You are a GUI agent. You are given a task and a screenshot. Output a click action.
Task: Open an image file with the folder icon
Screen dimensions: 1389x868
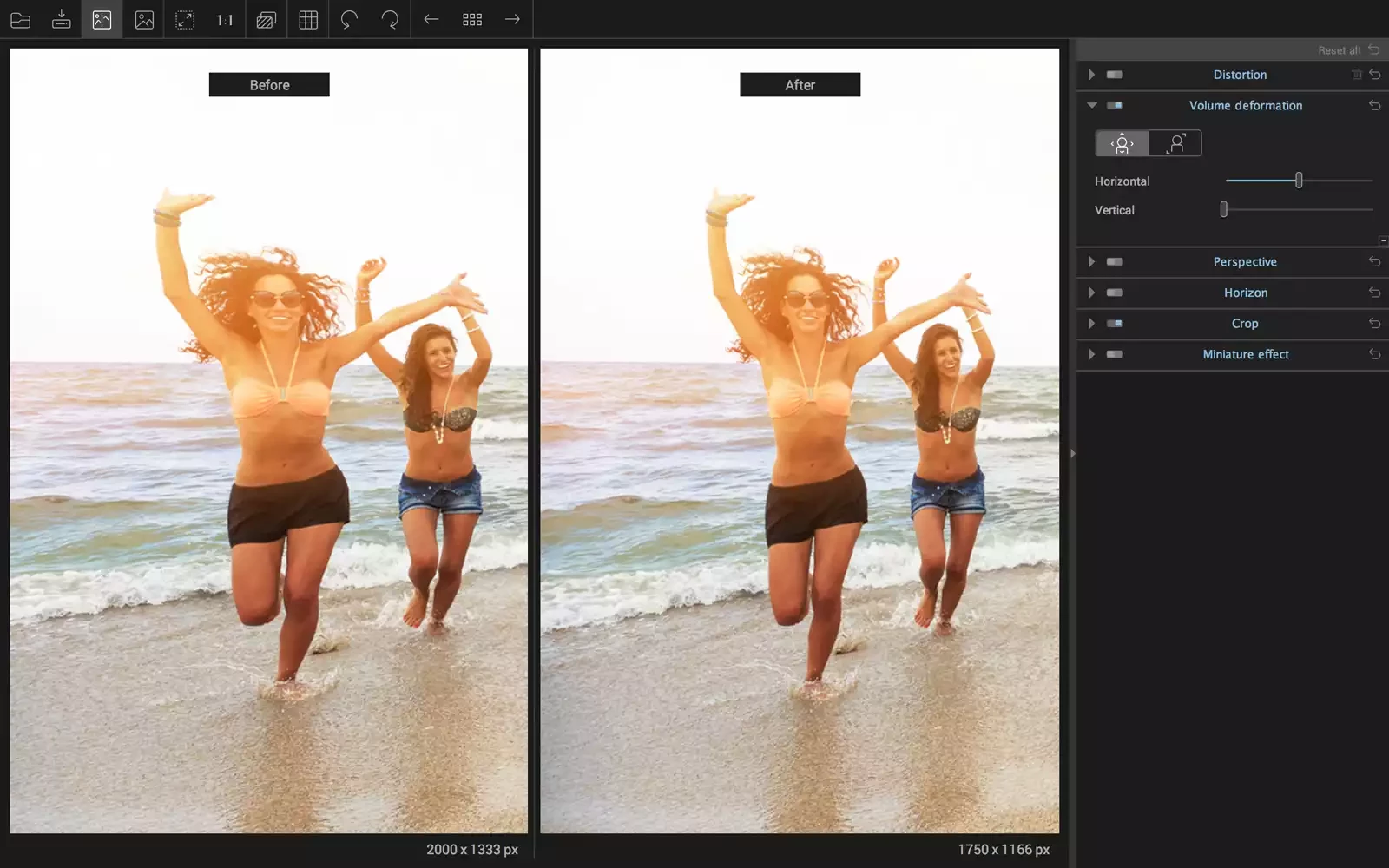20,19
